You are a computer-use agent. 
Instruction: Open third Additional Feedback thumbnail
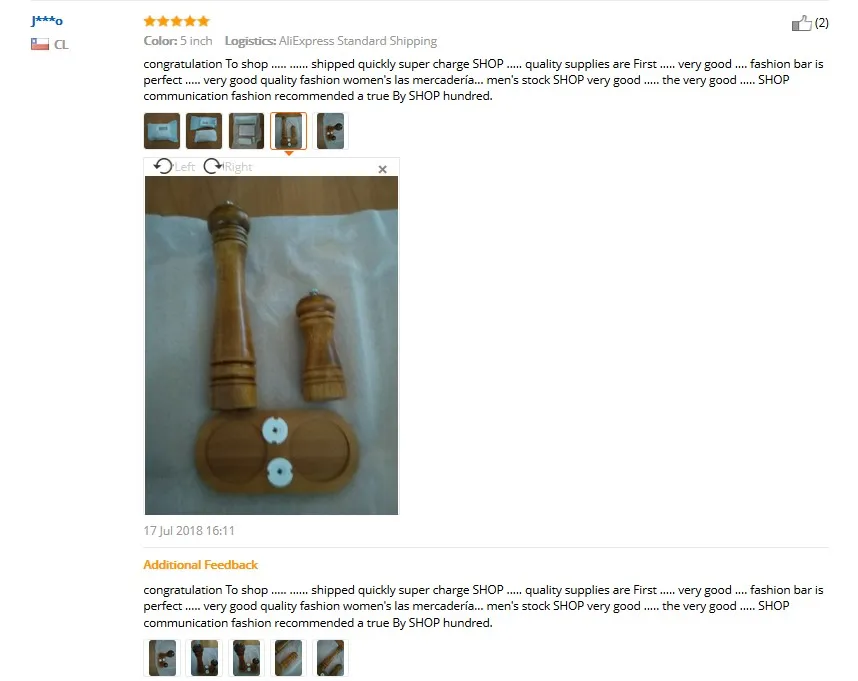(x=247, y=658)
